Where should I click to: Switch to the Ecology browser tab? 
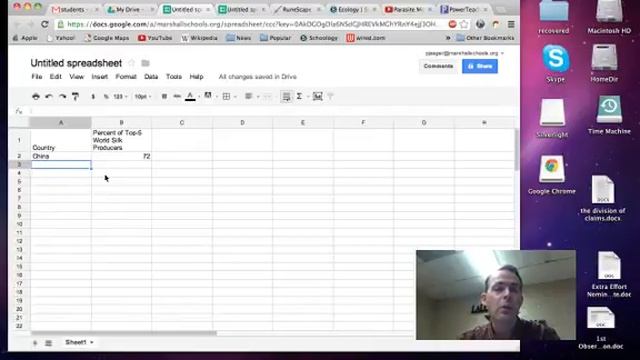click(352, 9)
